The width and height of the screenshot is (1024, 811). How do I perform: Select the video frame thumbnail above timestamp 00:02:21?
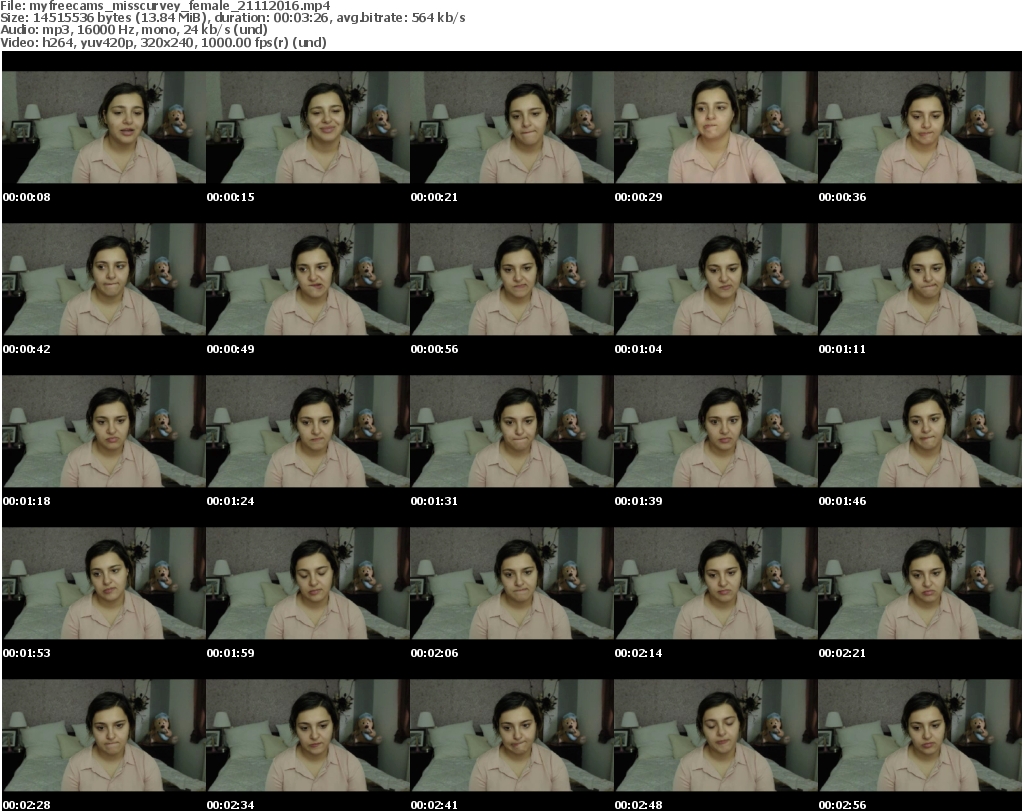click(920, 583)
